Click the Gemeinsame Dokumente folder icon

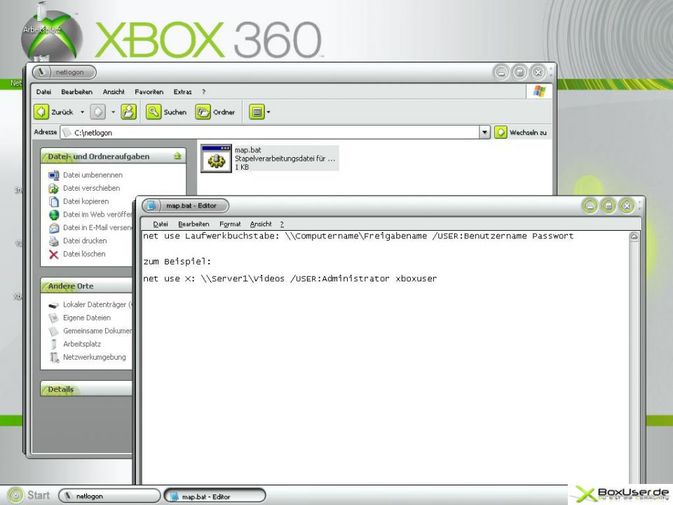54,331
